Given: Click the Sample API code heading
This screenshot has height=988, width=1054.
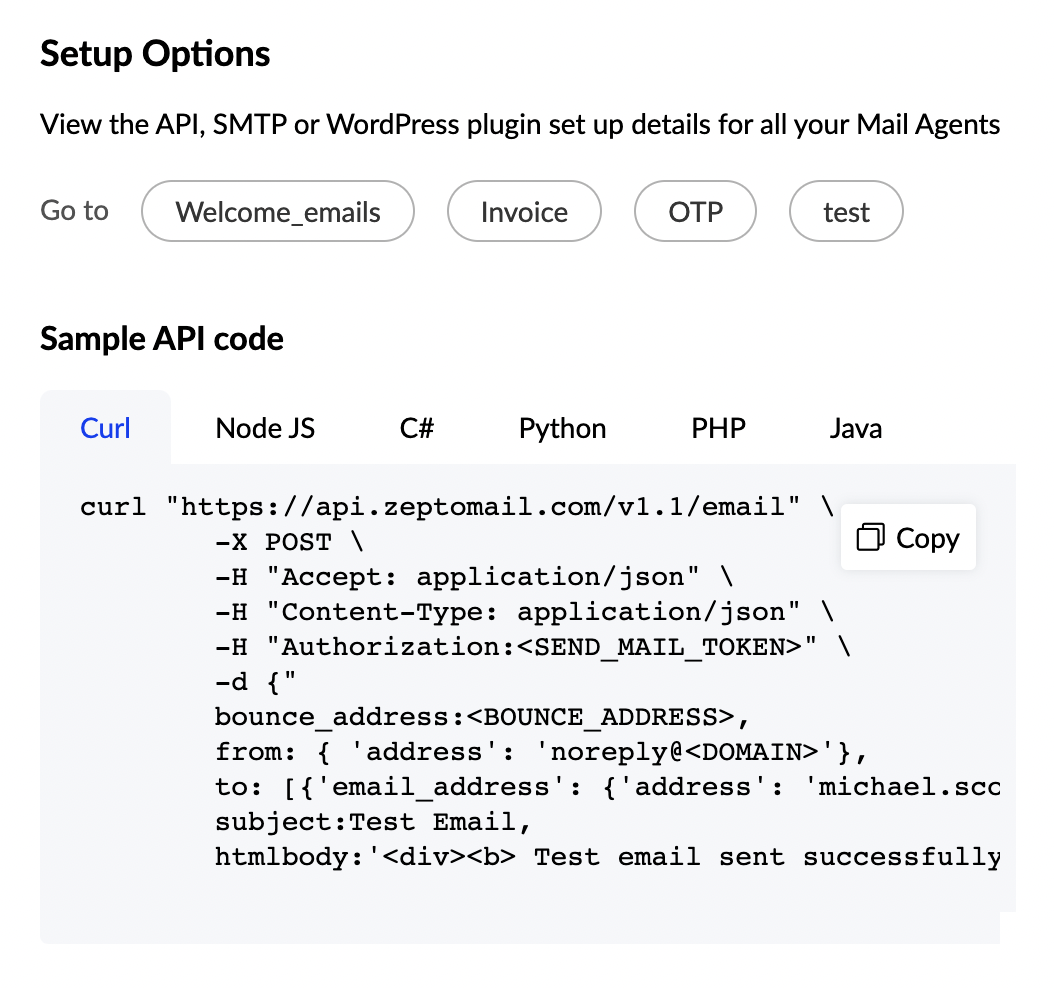Looking at the screenshot, I should point(161,339).
